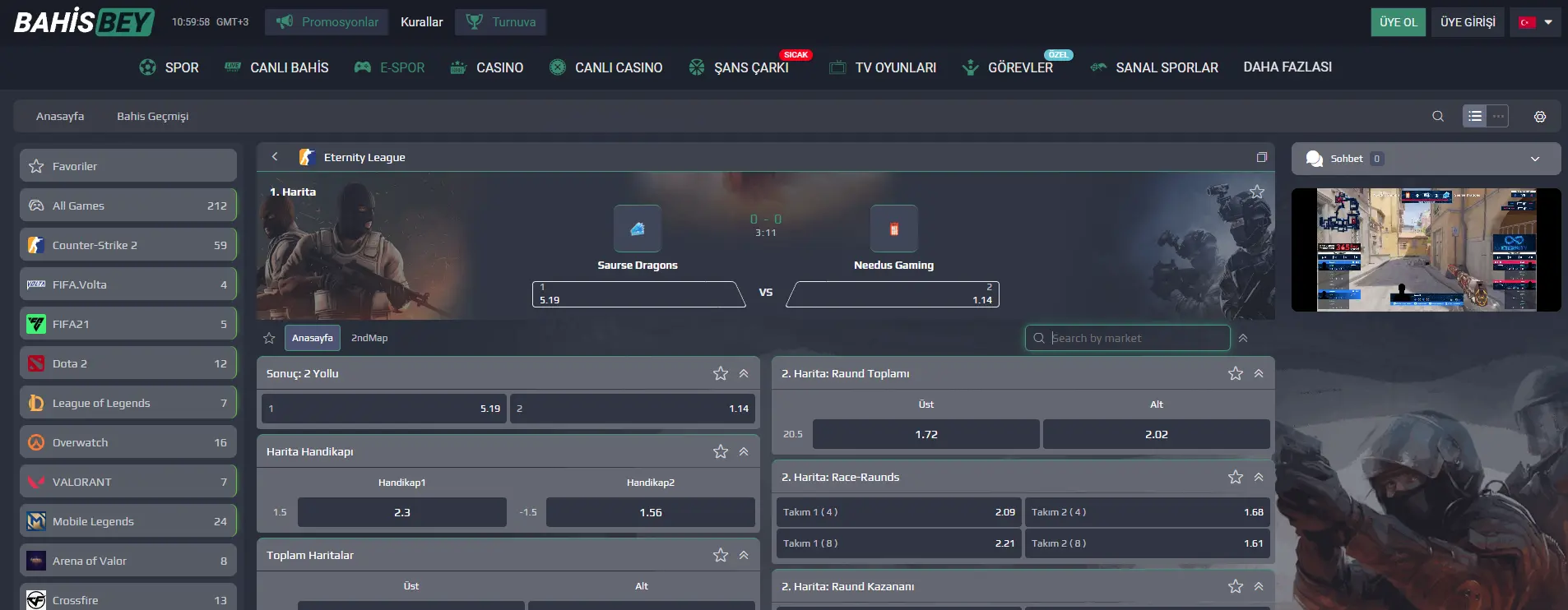The height and width of the screenshot is (610, 1568).
Task: Click the ÜYE OL button
Action: (x=1399, y=22)
